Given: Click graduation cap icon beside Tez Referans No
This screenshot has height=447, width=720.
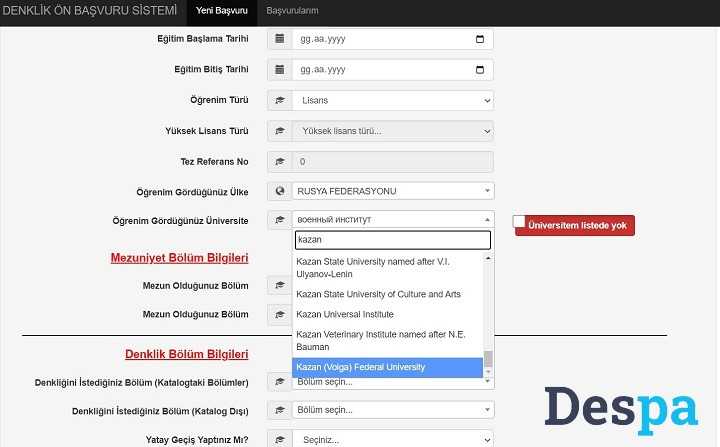Looking at the screenshot, I should [280, 162].
